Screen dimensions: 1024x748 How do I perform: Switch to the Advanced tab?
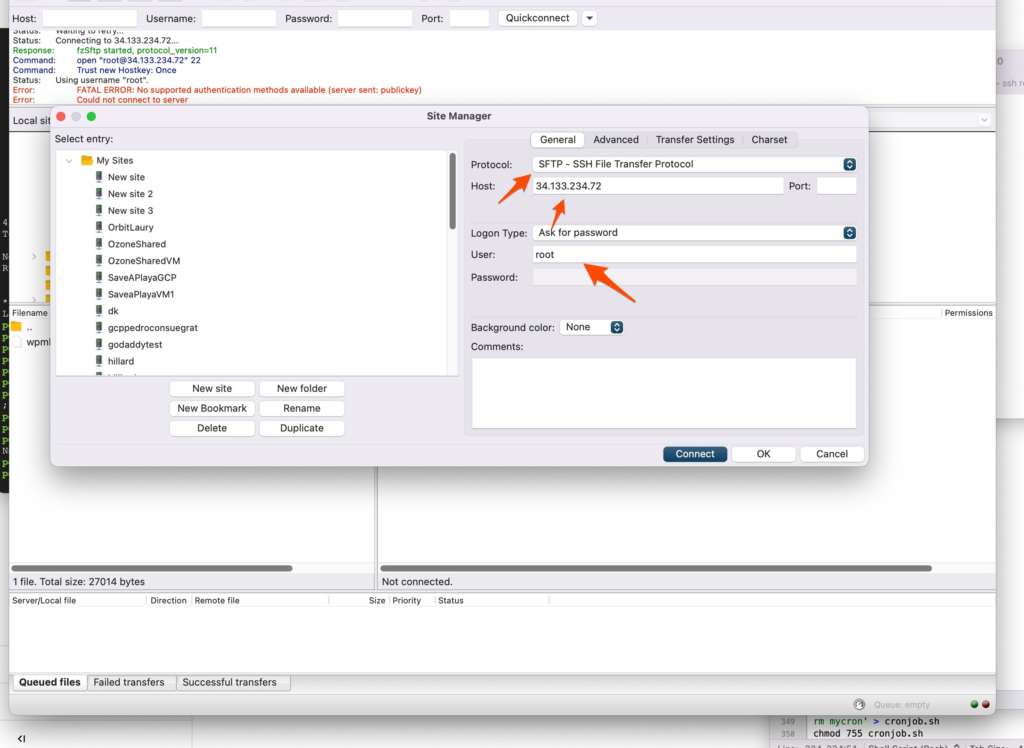coord(615,140)
